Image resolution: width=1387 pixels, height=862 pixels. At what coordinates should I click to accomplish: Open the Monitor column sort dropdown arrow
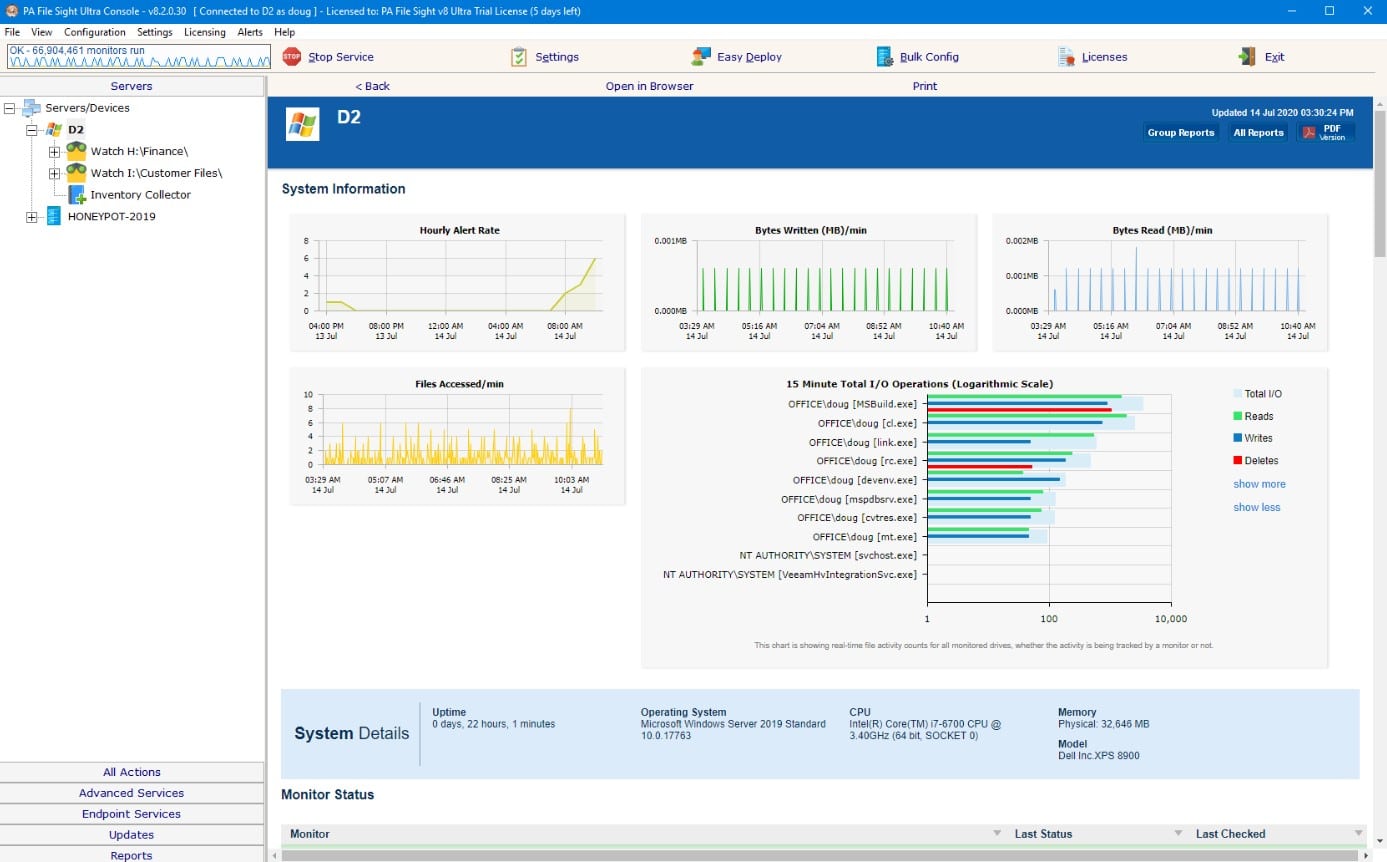pos(997,834)
